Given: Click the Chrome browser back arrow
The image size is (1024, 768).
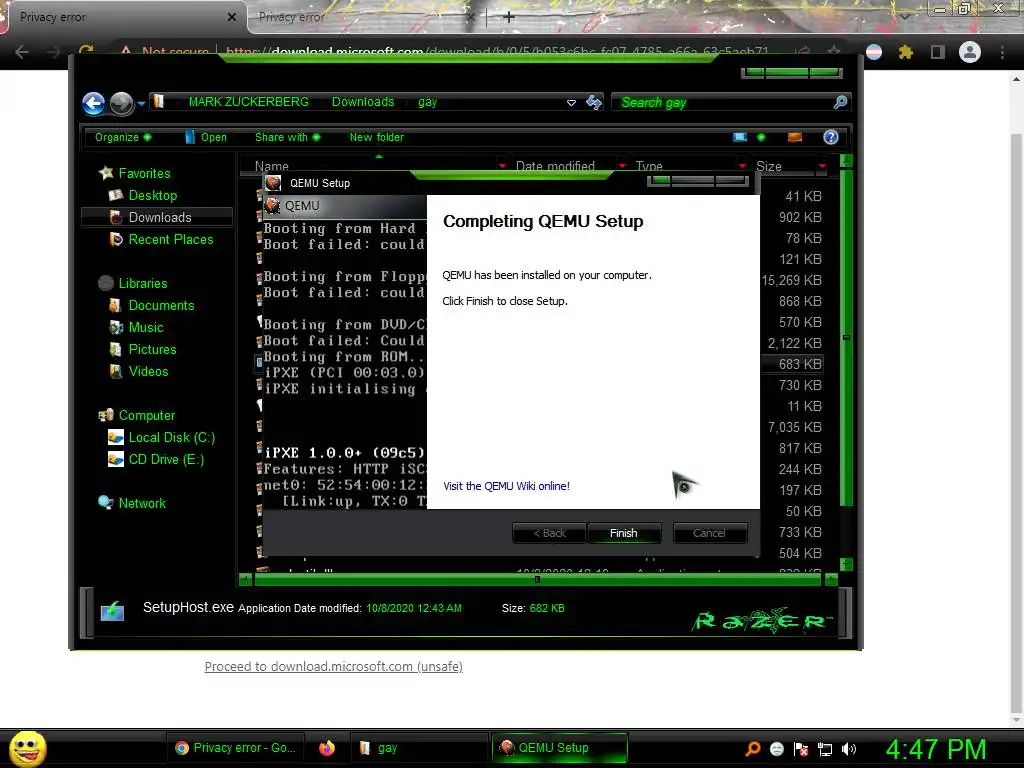Looking at the screenshot, I should coord(22,52).
